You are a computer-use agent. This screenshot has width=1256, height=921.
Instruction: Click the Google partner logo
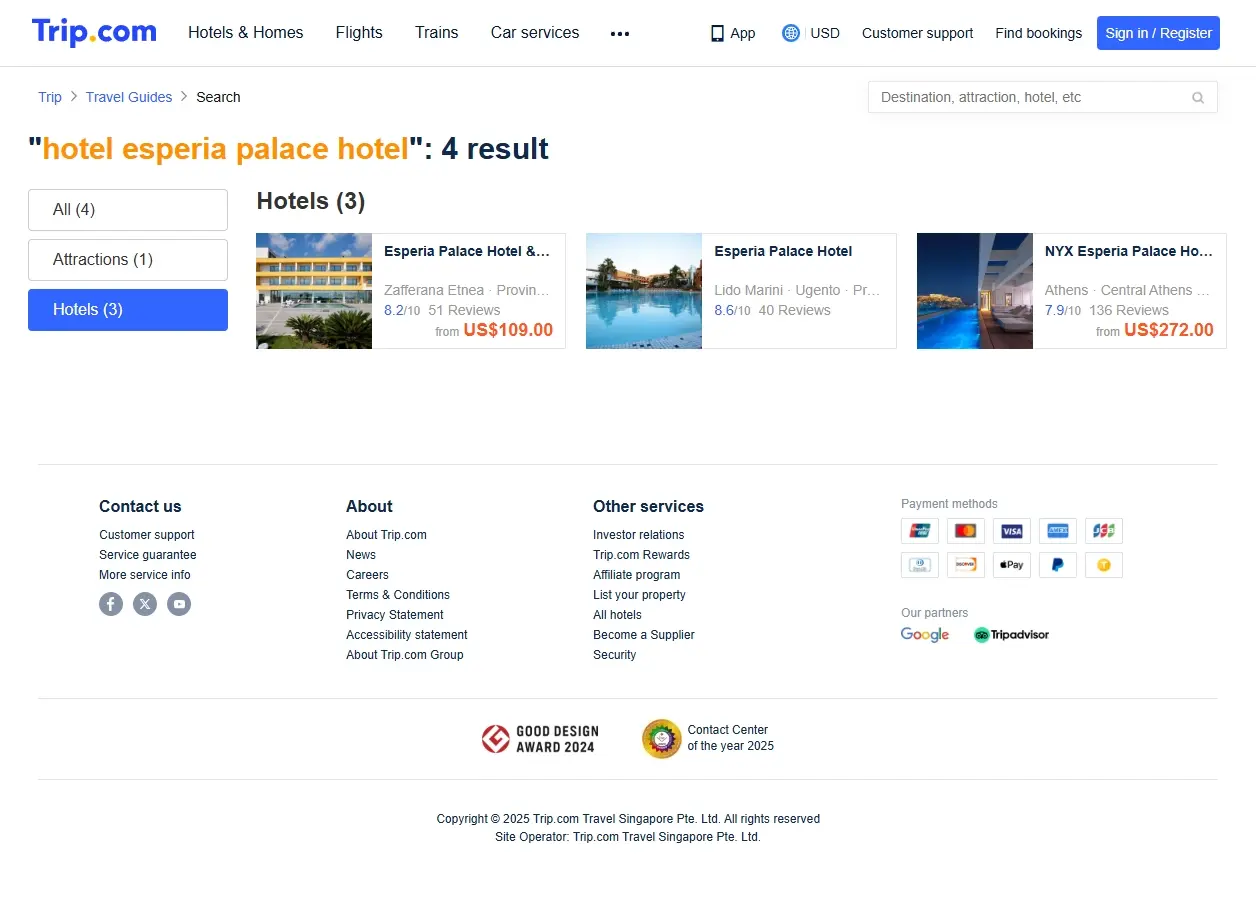click(x=925, y=635)
